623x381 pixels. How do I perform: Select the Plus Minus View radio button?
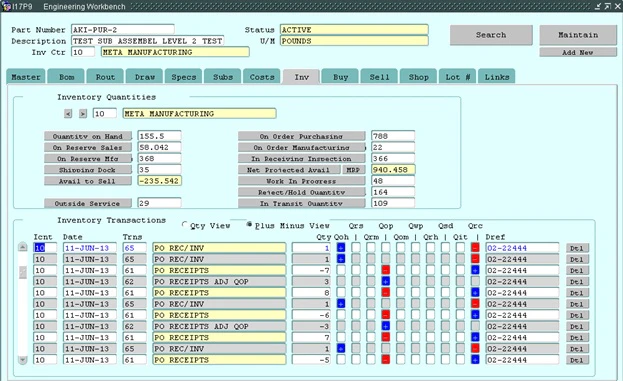coord(249,224)
